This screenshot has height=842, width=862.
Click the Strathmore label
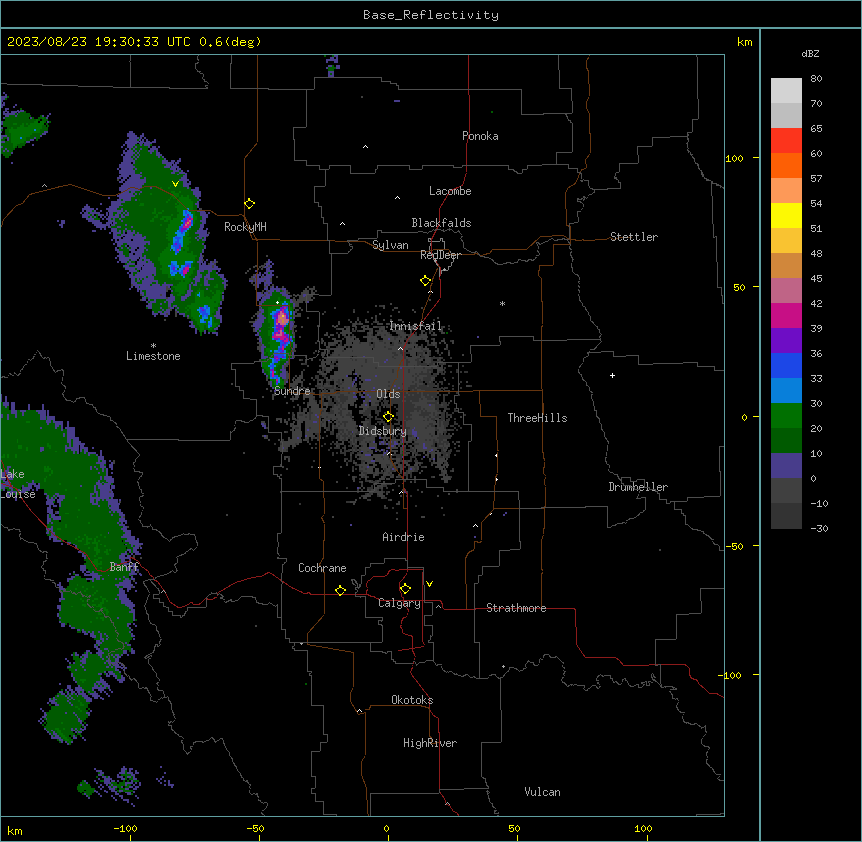click(x=516, y=608)
